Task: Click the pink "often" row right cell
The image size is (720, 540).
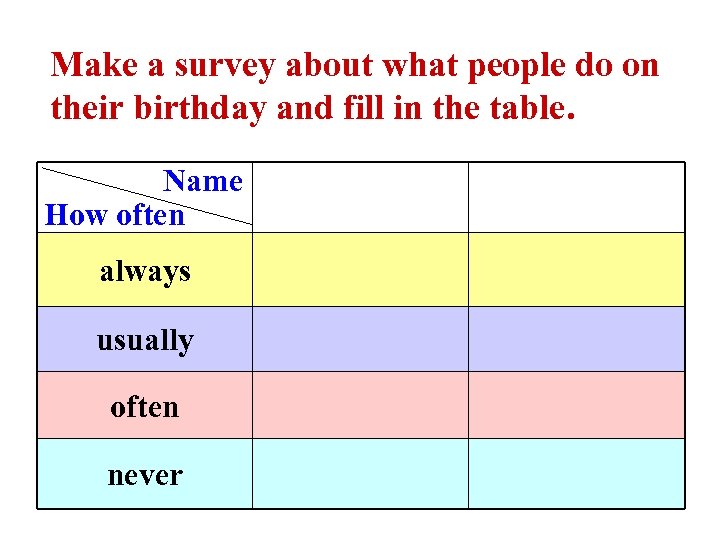Action: pyautogui.click(x=577, y=406)
